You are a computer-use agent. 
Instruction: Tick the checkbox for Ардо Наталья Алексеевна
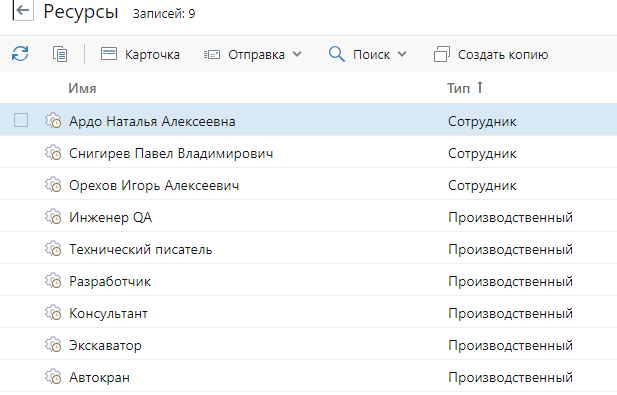coord(21,120)
